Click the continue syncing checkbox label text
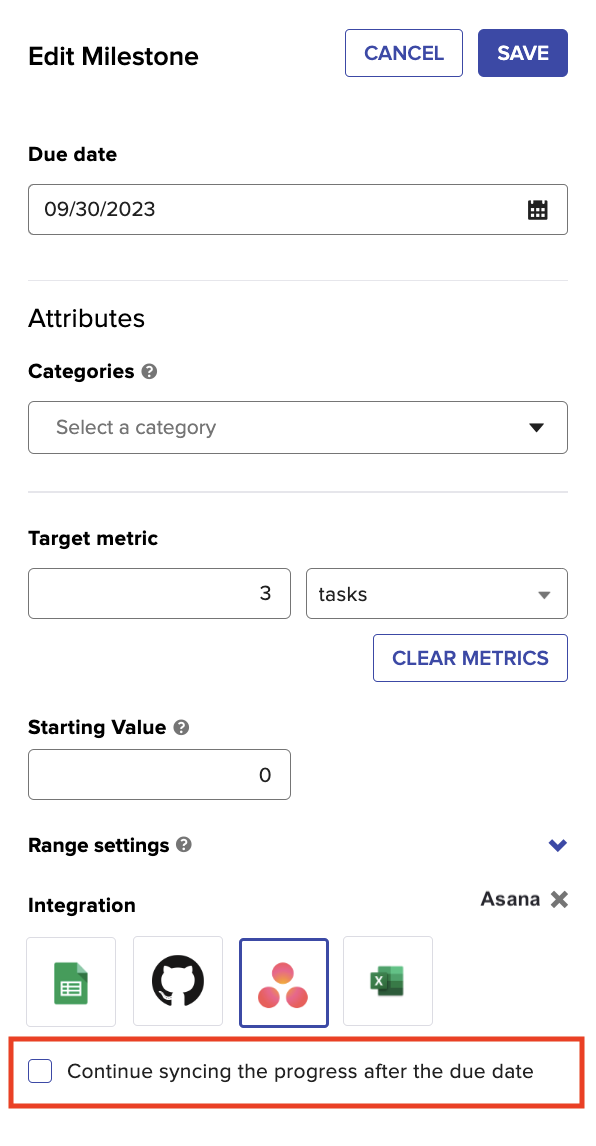 (x=301, y=1071)
